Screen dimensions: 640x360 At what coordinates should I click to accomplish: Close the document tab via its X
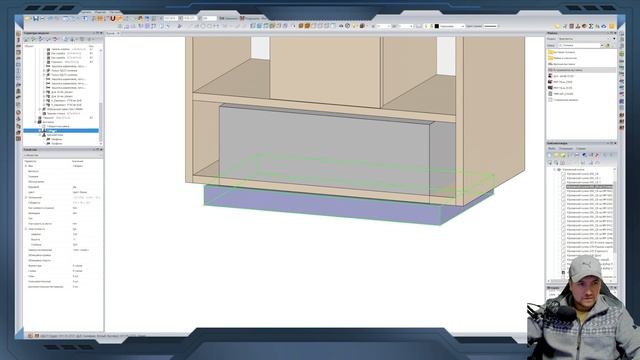click(119, 33)
